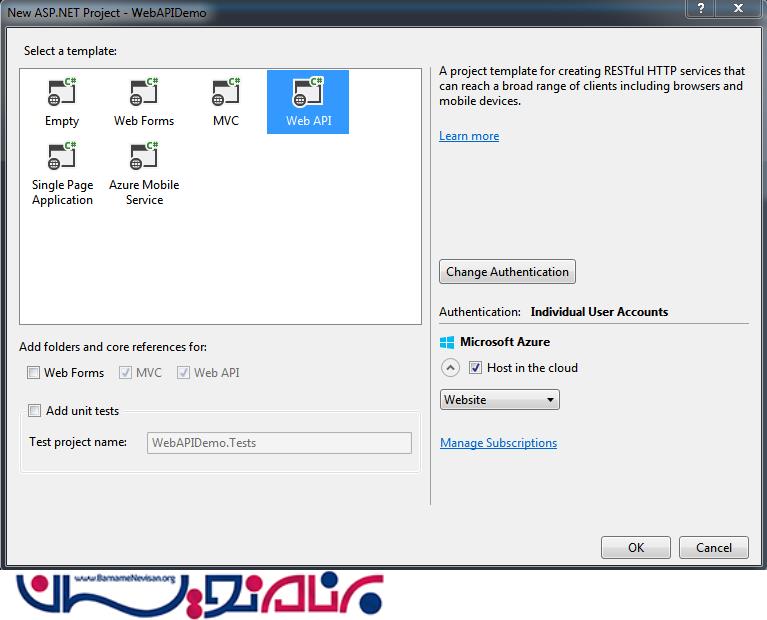The height and width of the screenshot is (620, 767).
Task: Click the Cancel button
Action: click(x=714, y=548)
